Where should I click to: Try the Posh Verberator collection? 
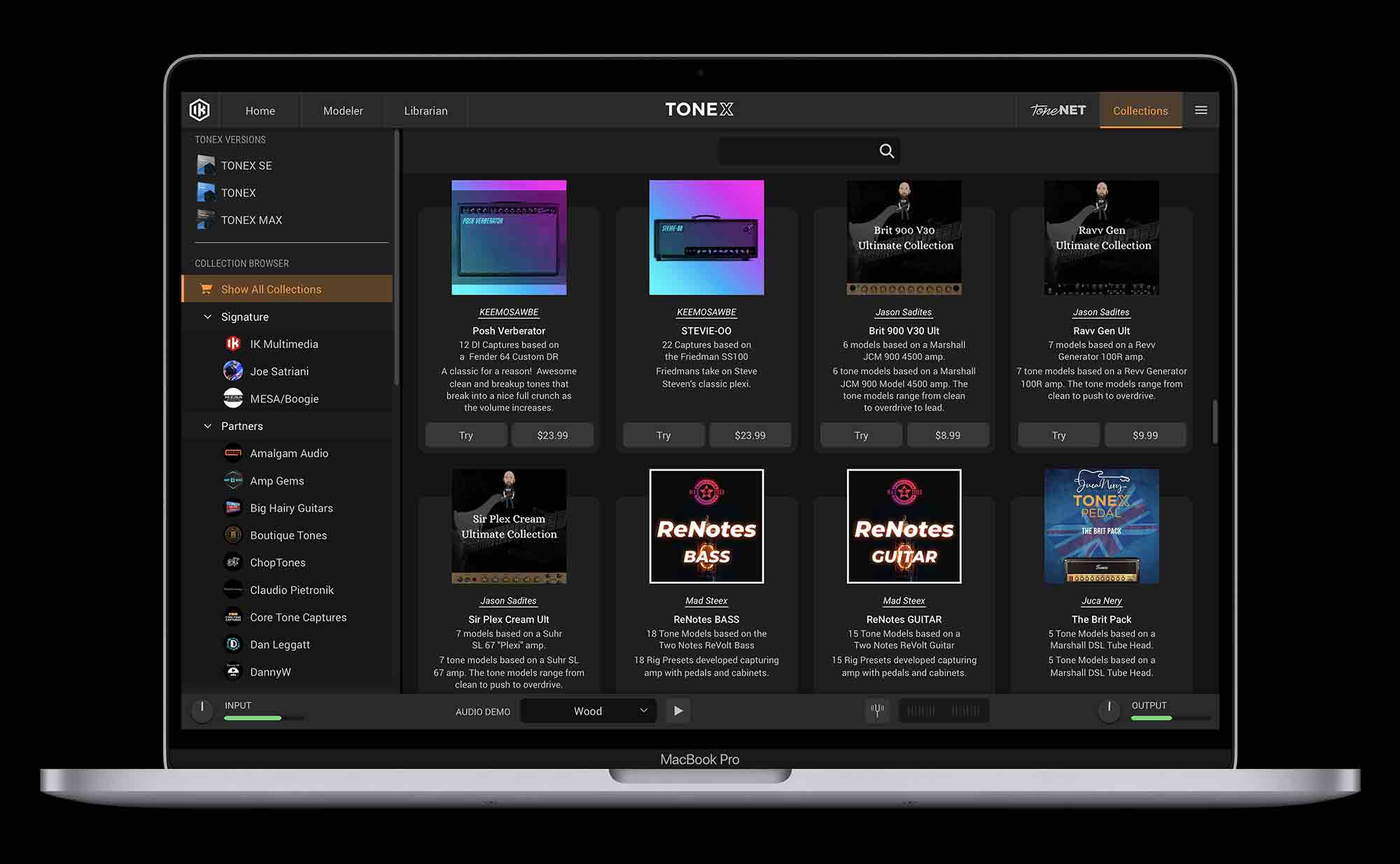tap(466, 435)
